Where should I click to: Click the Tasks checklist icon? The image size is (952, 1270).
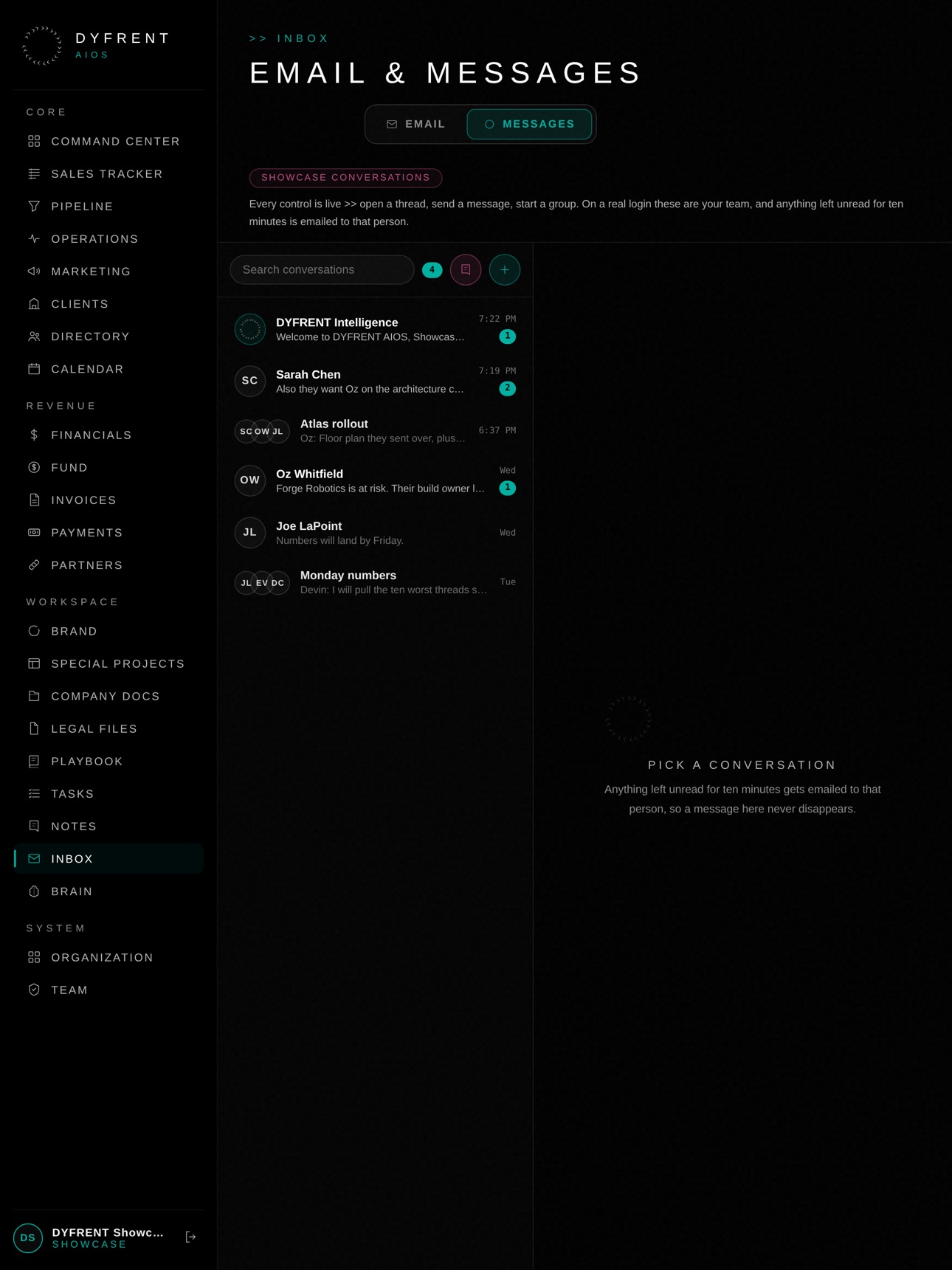[x=34, y=793]
